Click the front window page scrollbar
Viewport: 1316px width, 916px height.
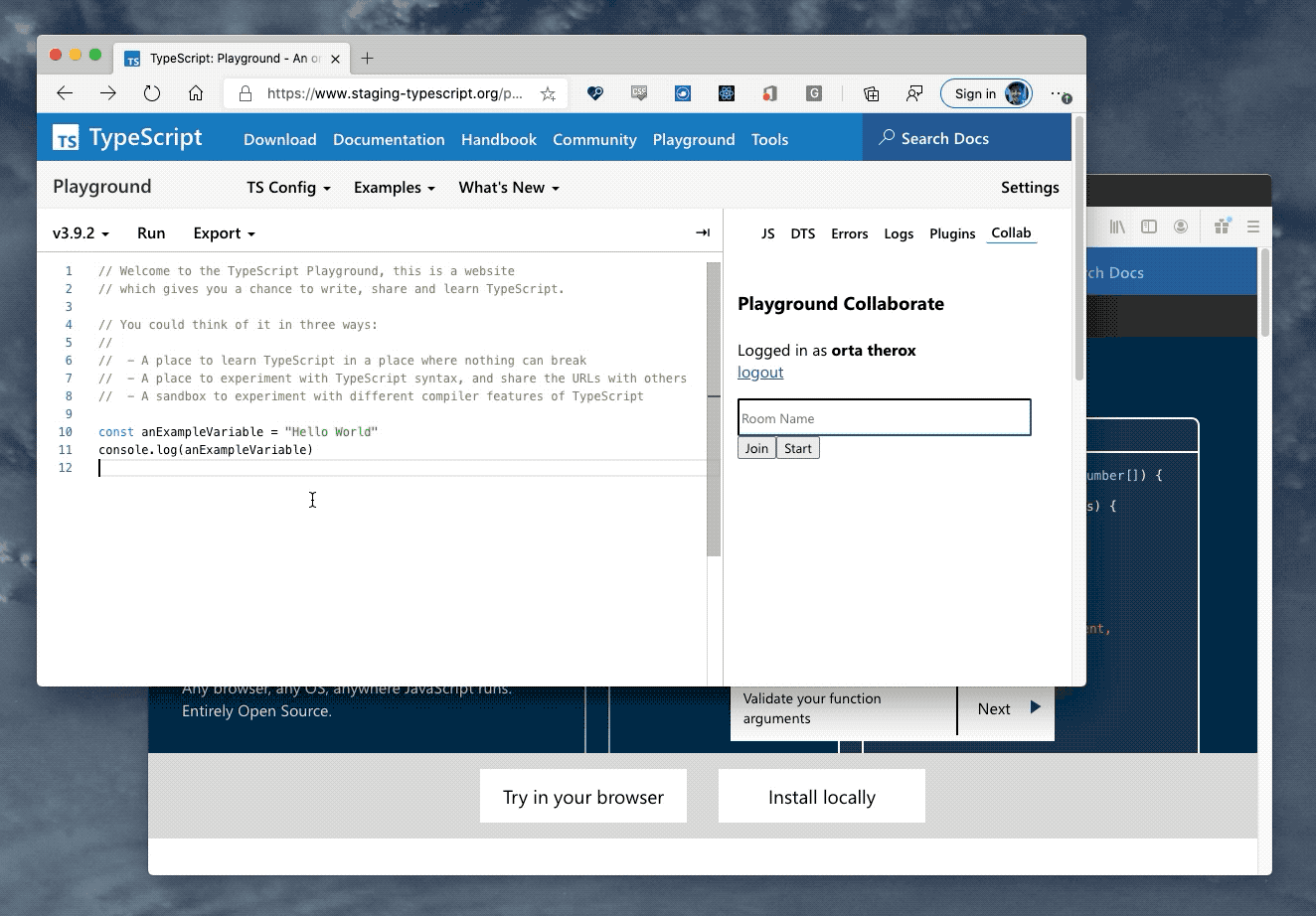pos(1078,248)
